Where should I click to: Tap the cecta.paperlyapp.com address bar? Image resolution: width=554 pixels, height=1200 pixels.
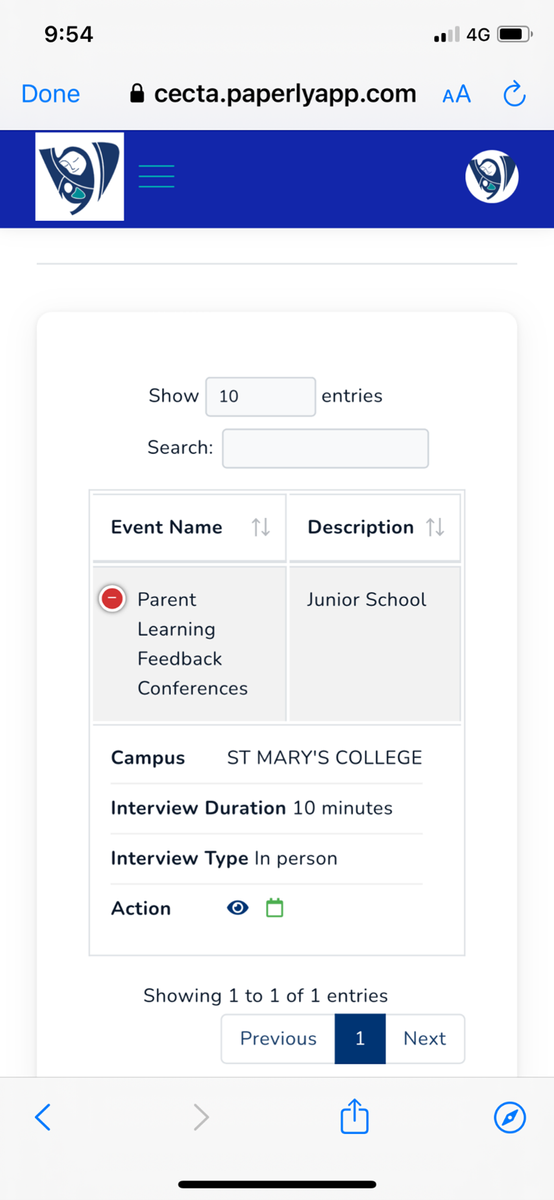273,94
